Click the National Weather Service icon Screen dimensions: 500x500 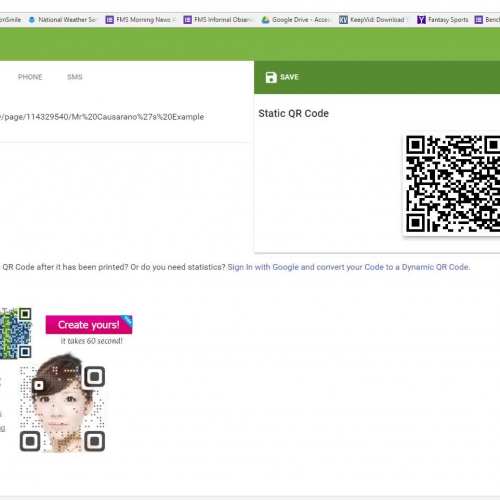point(32,20)
